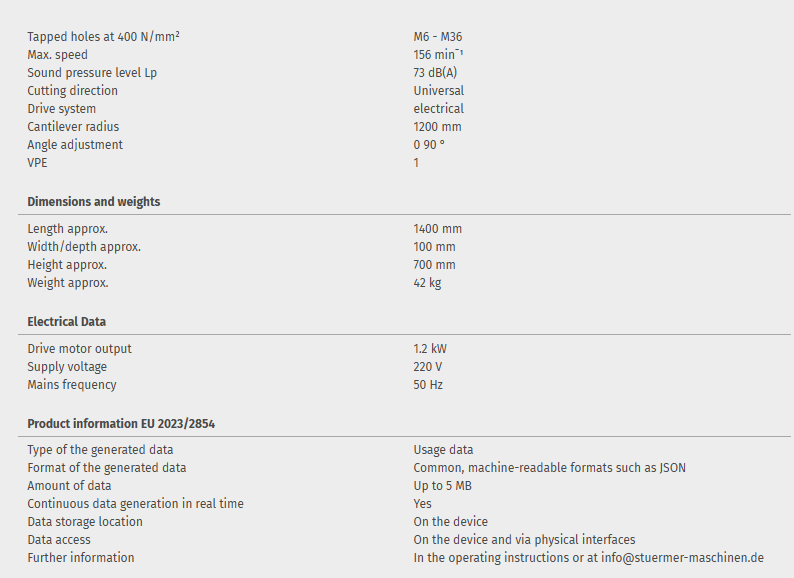The height and width of the screenshot is (578, 794).
Task: Click the Product information EU 2023/2854 heading
Action: (121, 424)
